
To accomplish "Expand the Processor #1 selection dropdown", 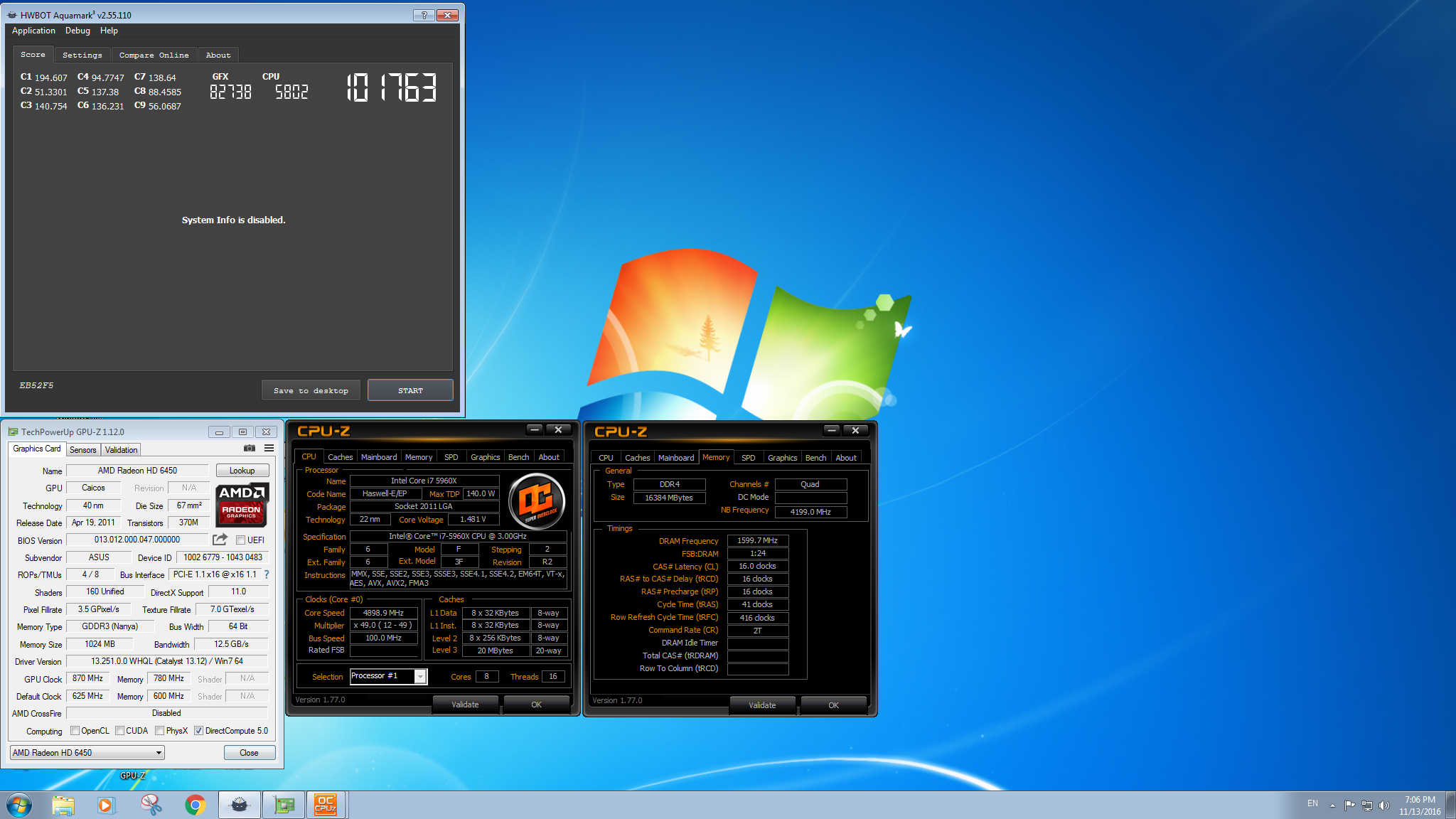I will 420,677.
